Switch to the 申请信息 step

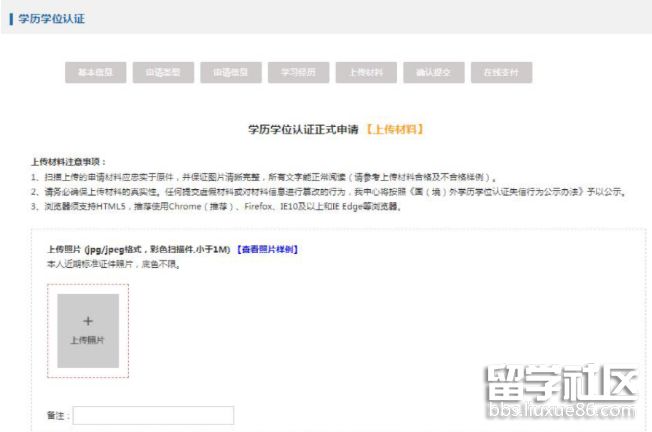[x=230, y=73]
